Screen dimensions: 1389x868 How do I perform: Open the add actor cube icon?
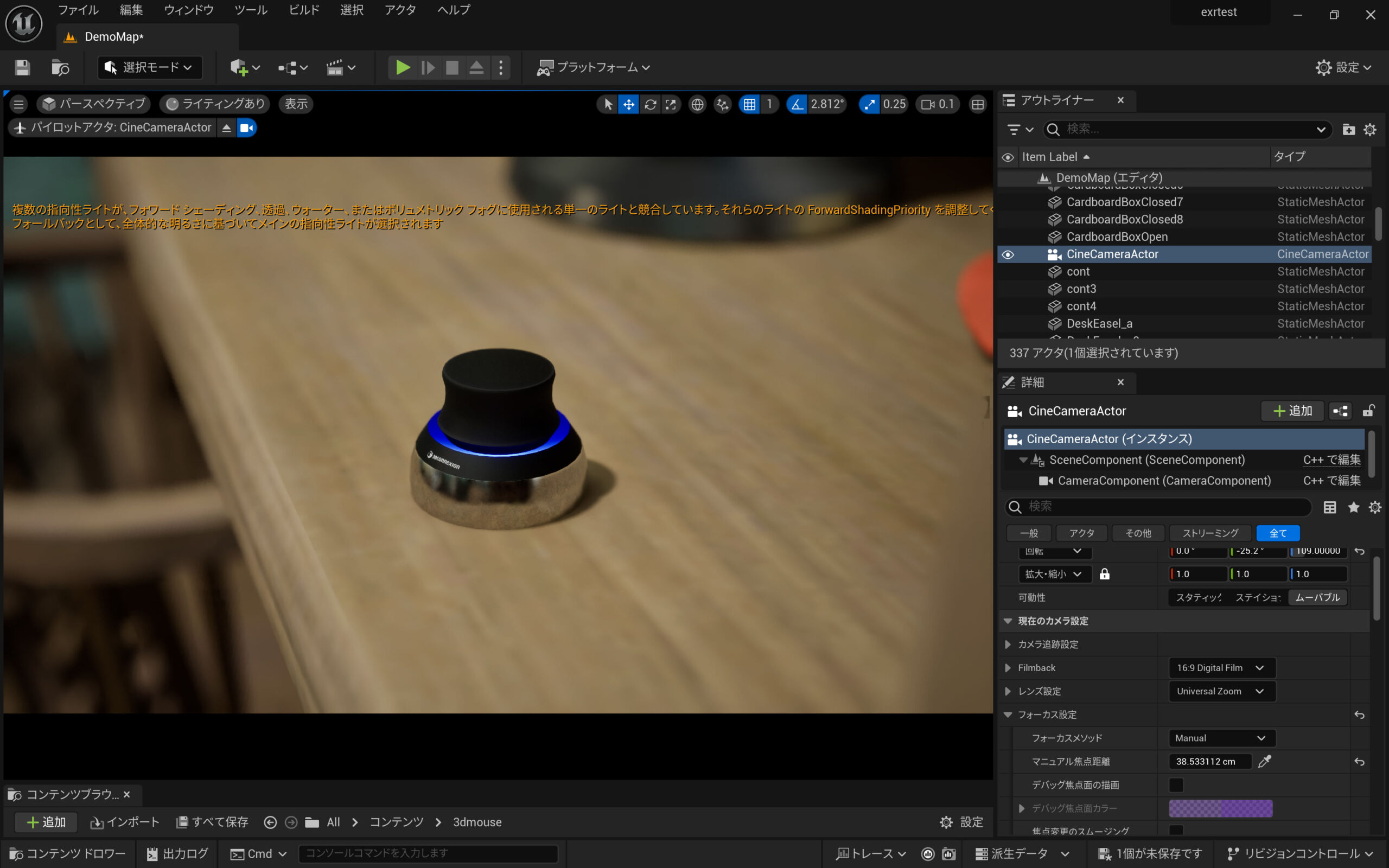click(x=239, y=68)
